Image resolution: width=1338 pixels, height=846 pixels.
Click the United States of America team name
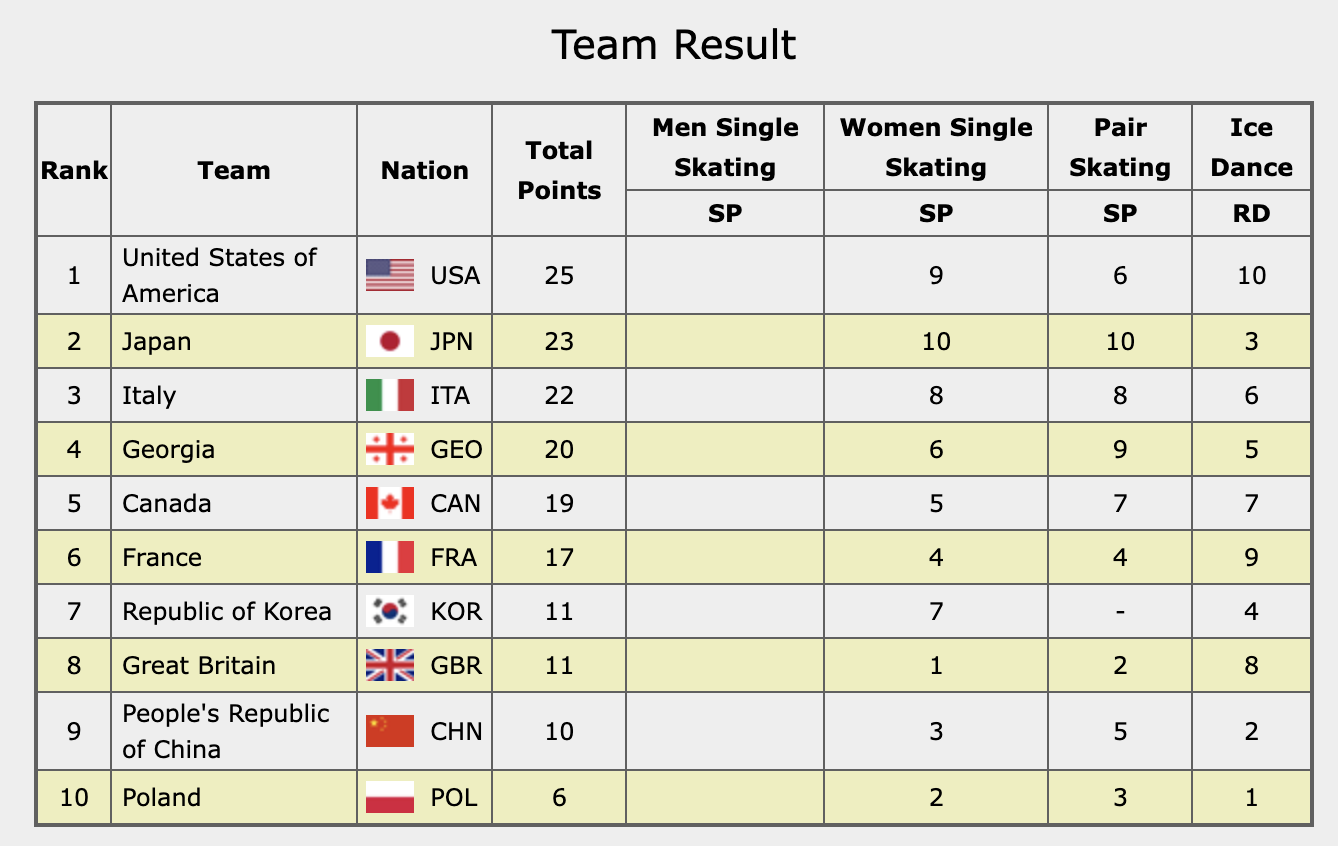pos(219,275)
